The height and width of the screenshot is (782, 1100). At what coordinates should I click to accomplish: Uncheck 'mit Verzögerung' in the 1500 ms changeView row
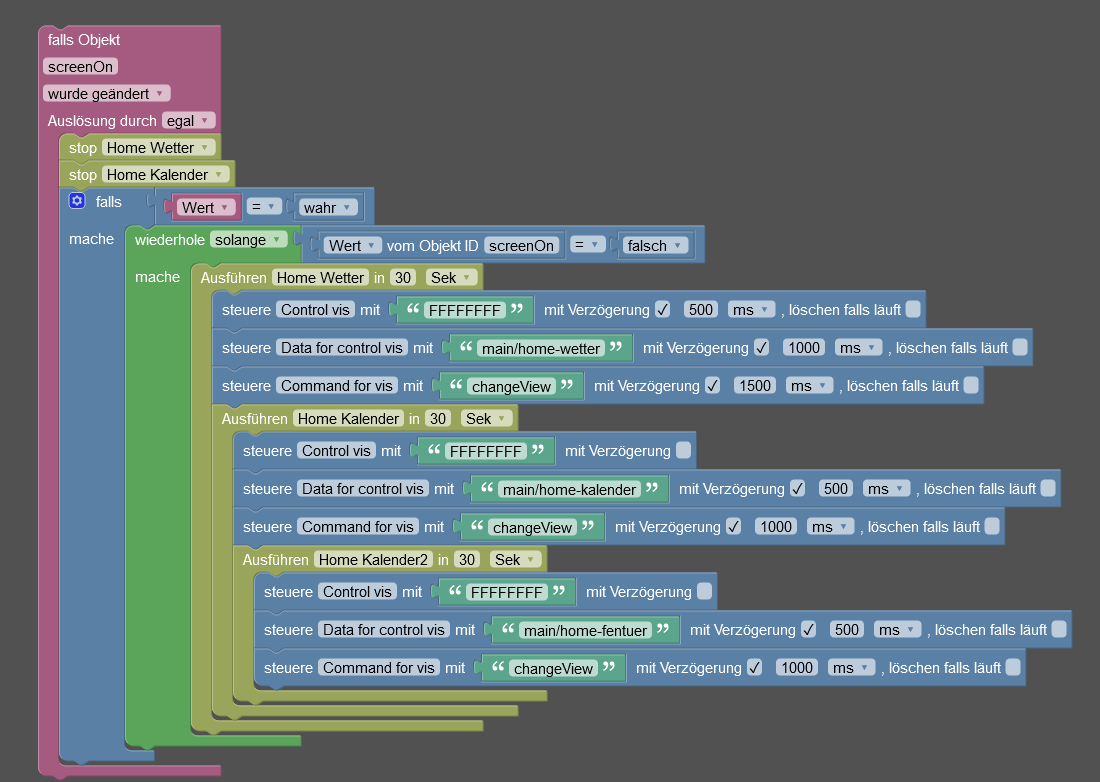coord(713,385)
